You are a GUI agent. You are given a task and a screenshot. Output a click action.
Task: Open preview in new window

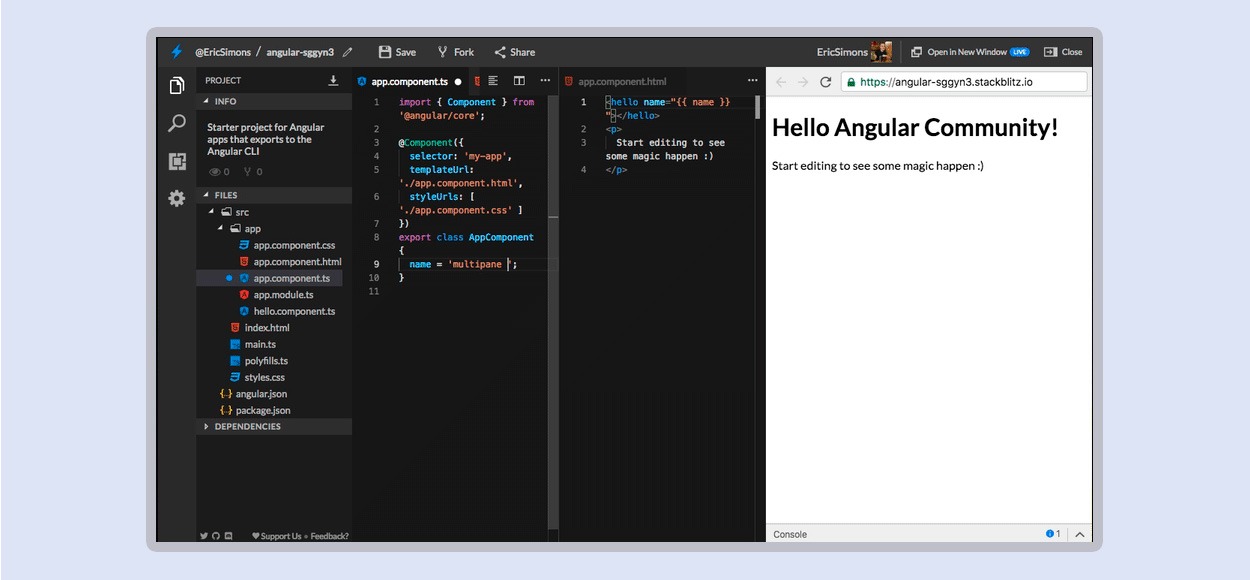click(x=969, y=52)
